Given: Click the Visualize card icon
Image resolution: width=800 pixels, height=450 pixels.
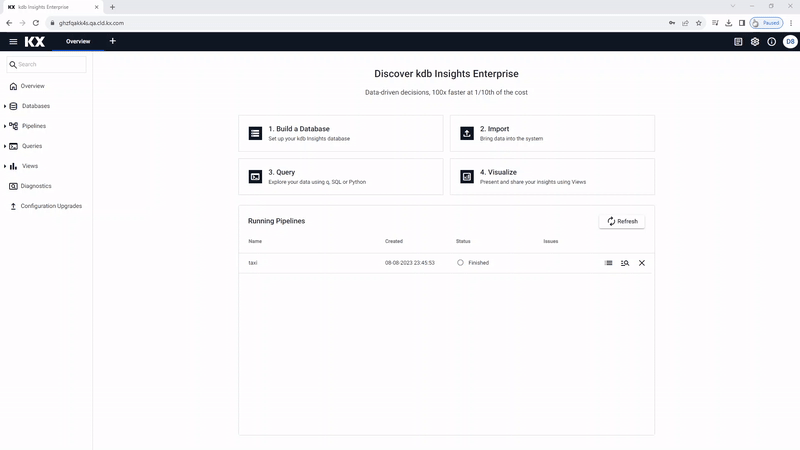Looking at the screenshot, I should [x=467, y=177].
